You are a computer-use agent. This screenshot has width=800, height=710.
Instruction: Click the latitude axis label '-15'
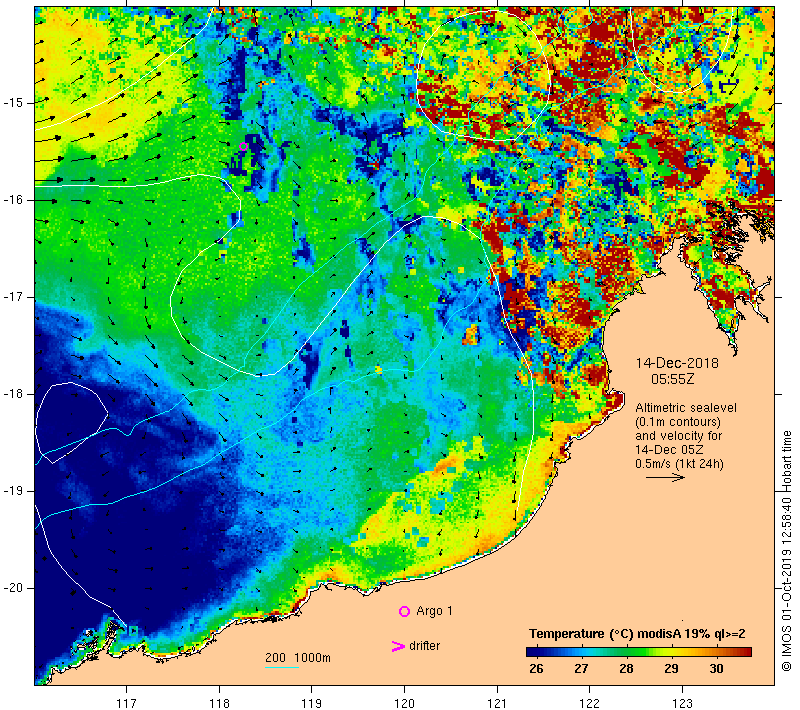(x=13, y=103)
